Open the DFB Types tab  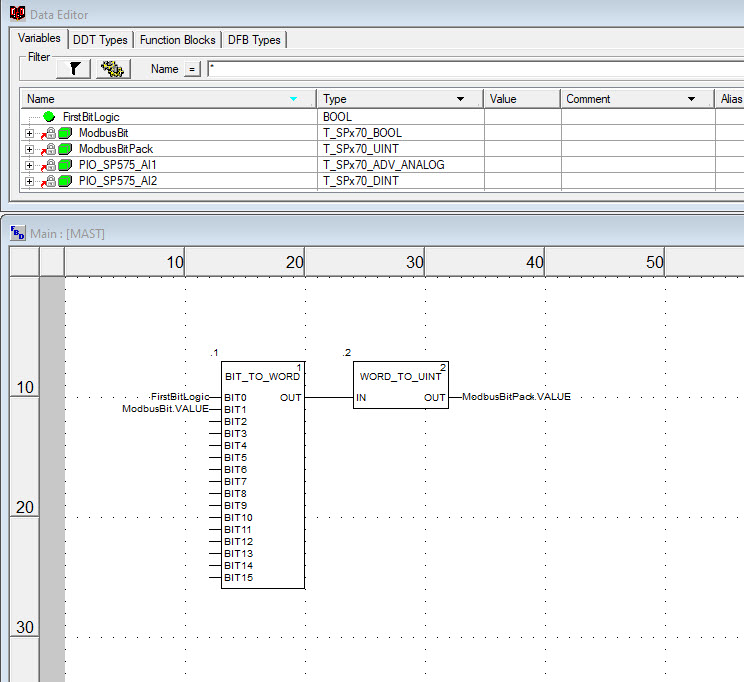pos(254,40)
